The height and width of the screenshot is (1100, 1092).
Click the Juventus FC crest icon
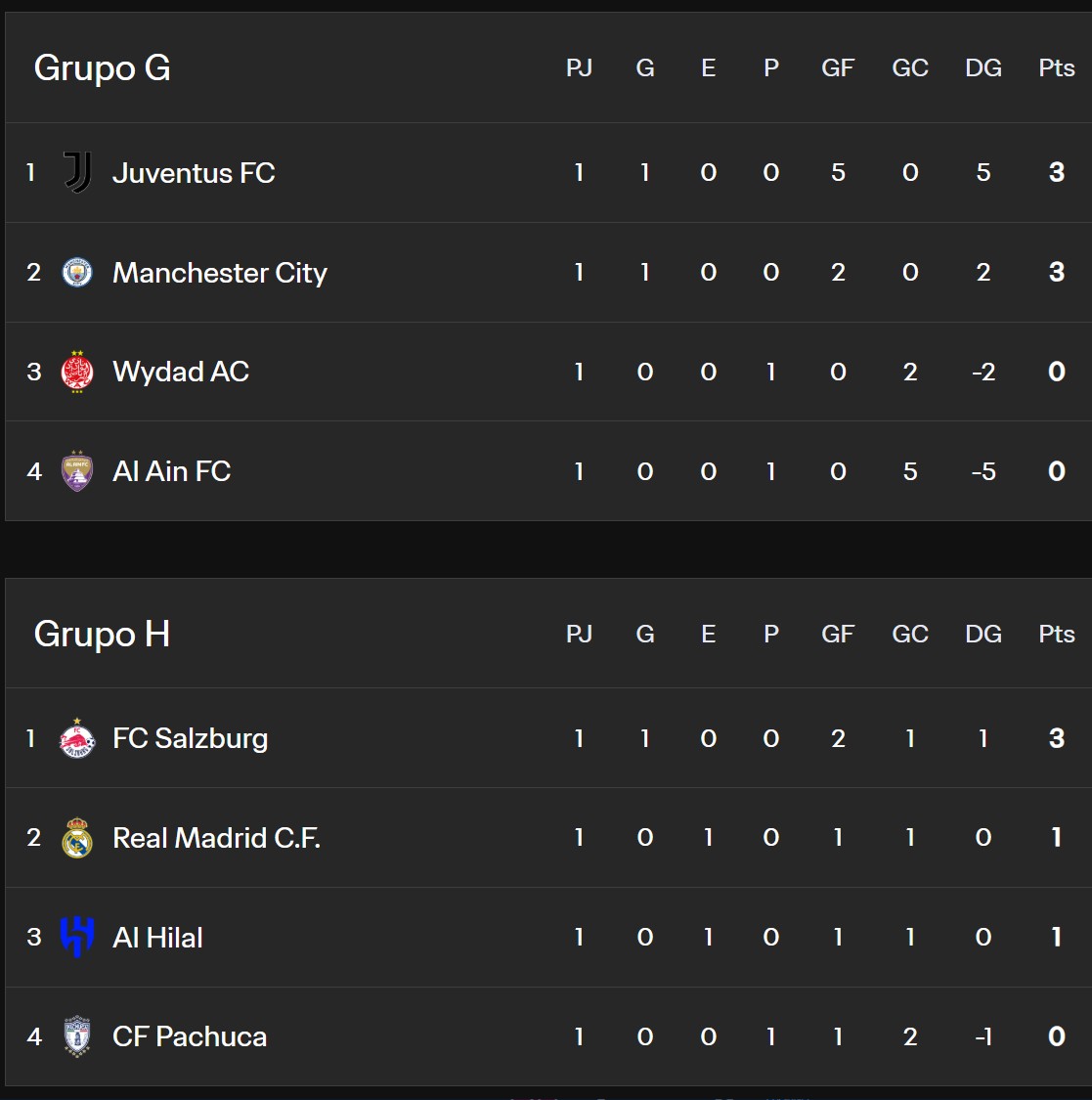[x=77, y=173]
